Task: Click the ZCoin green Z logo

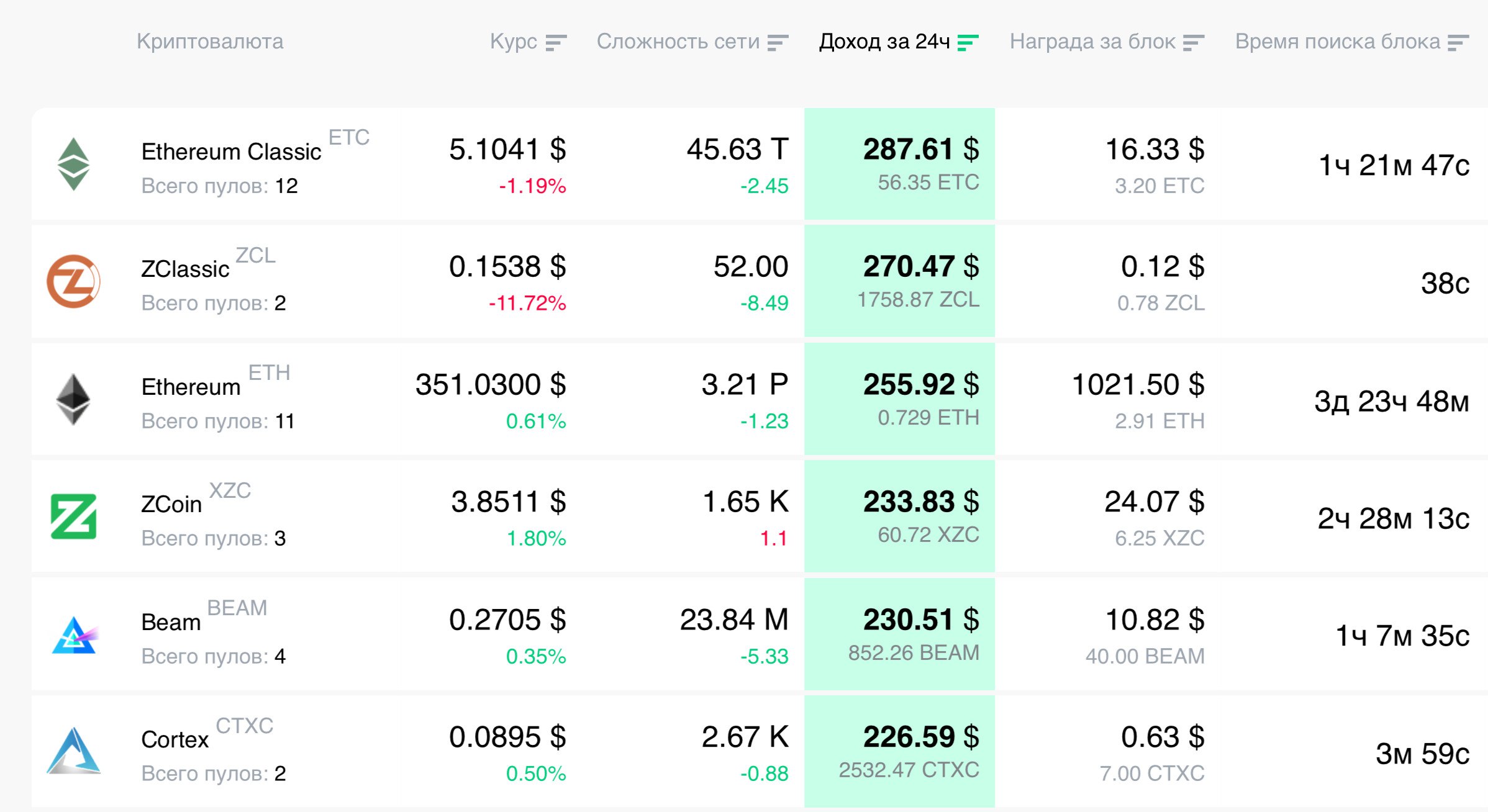Action: click(x=74, y=517)
